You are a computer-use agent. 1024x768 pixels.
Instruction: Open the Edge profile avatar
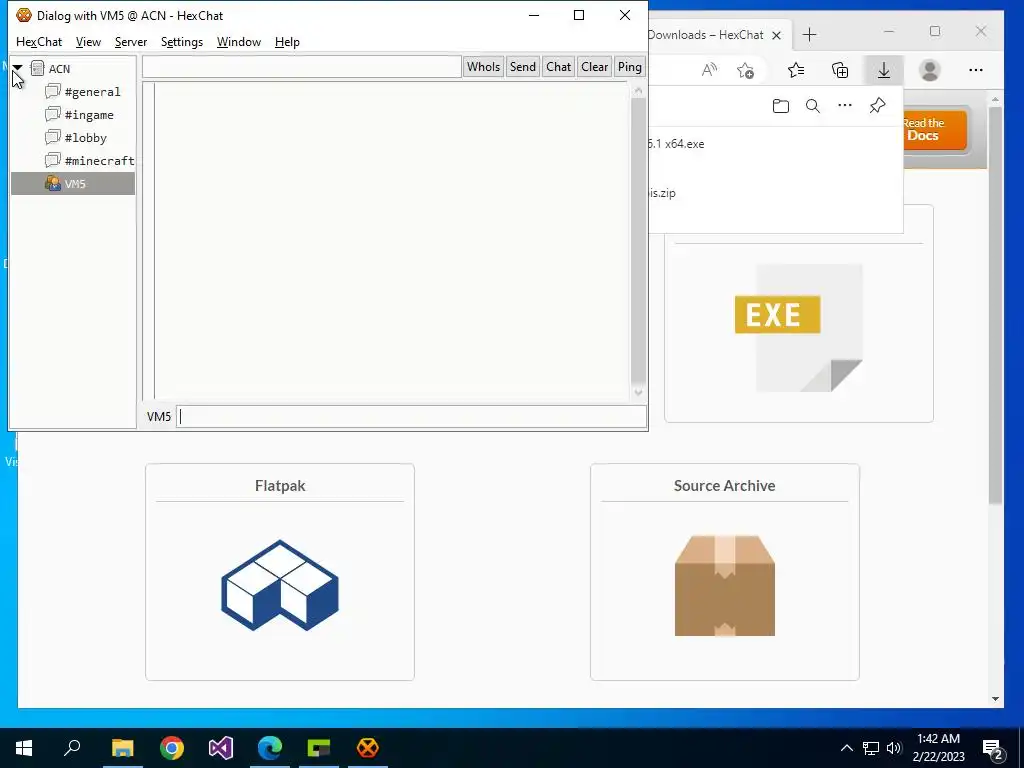[x=929, y=70]
